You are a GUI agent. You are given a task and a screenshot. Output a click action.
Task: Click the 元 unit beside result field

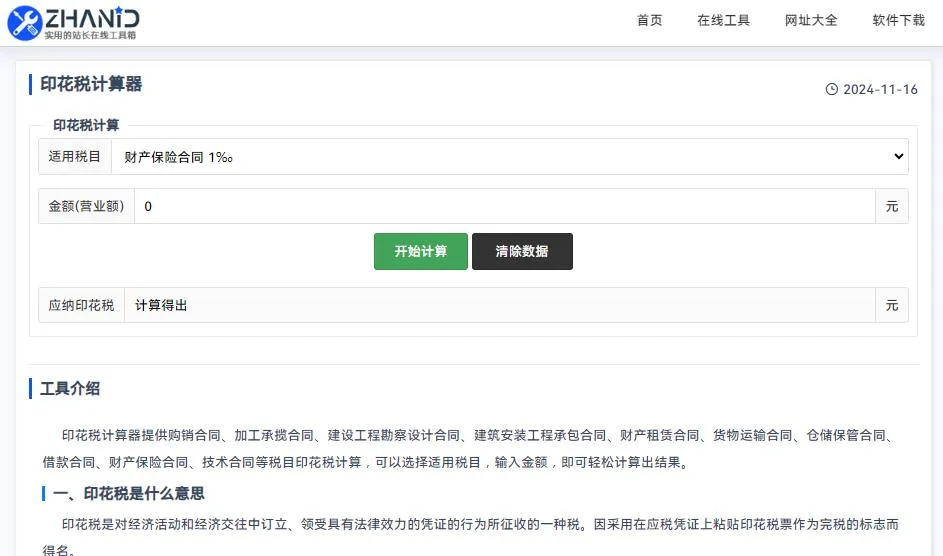892,305
